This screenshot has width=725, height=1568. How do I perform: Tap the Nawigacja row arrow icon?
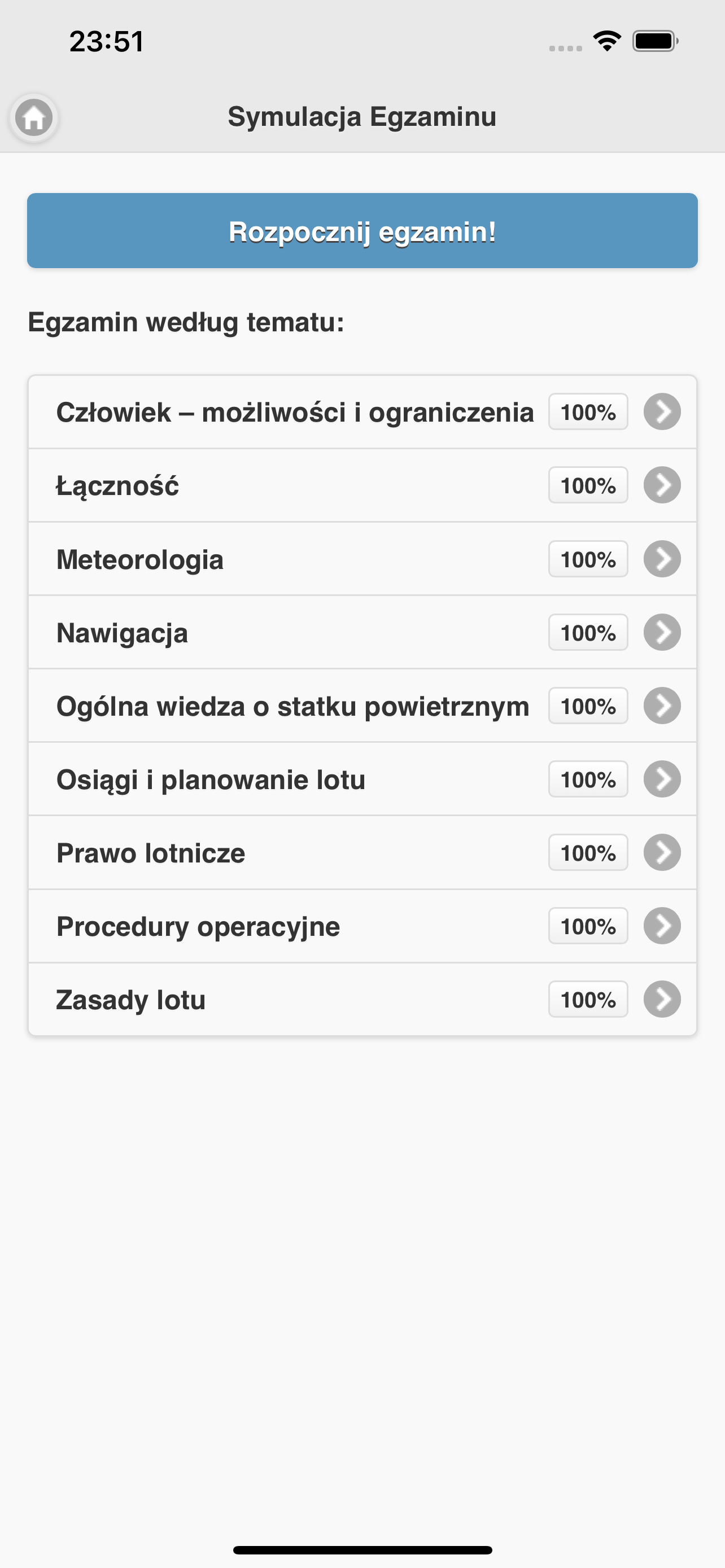point(662,632)
